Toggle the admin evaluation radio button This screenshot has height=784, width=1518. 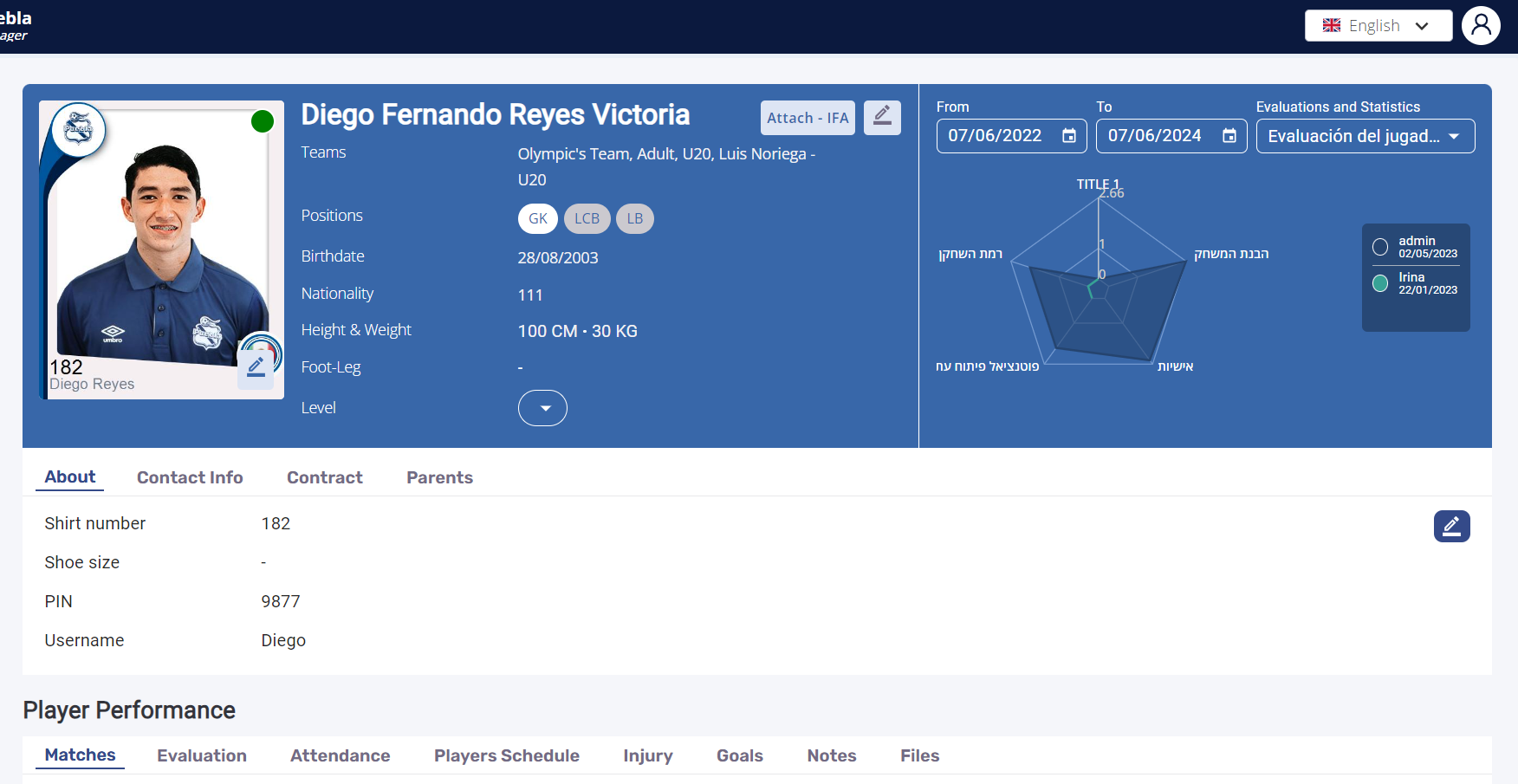pos(1380,247)
